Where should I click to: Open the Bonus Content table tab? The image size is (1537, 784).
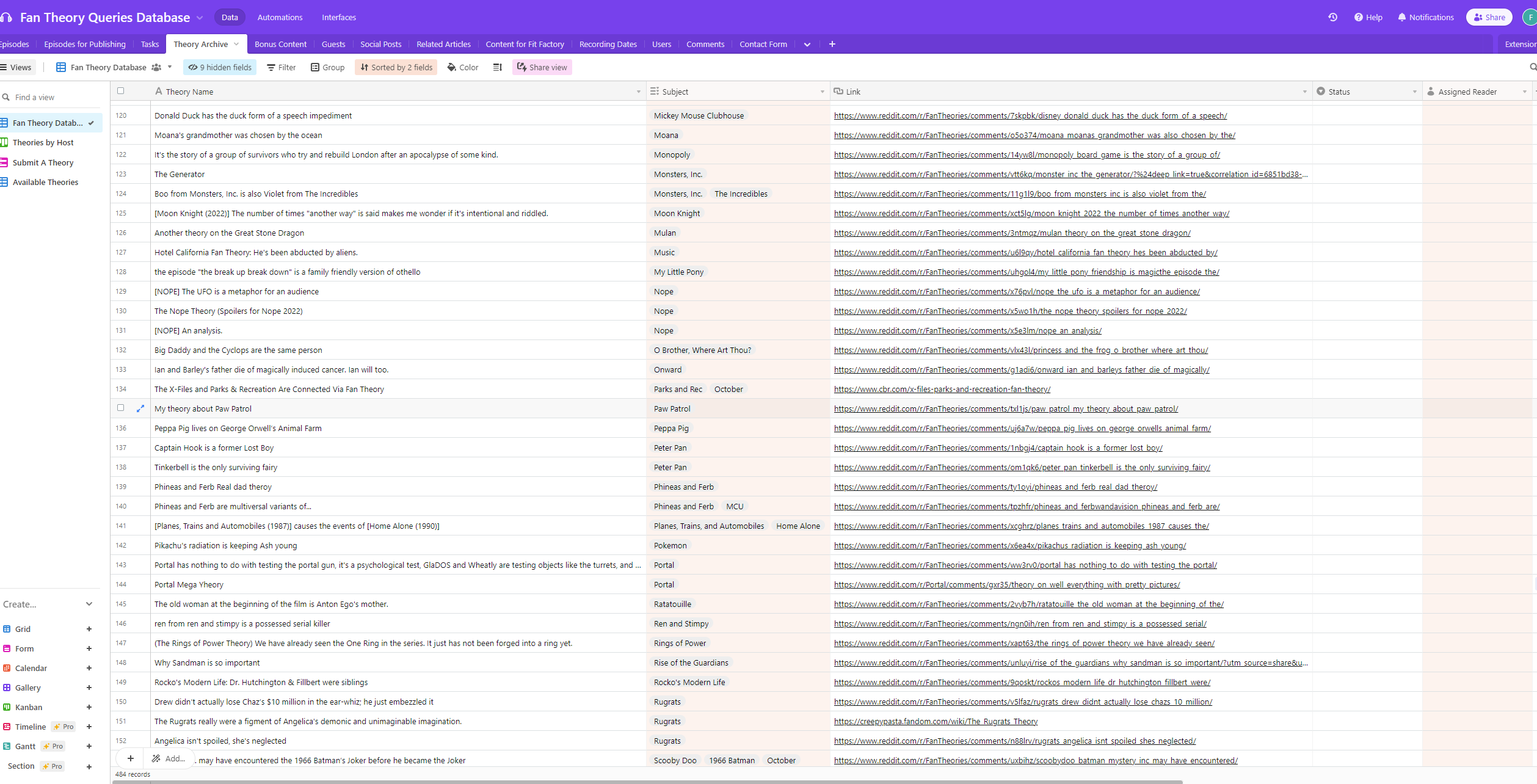pos(280,44)
